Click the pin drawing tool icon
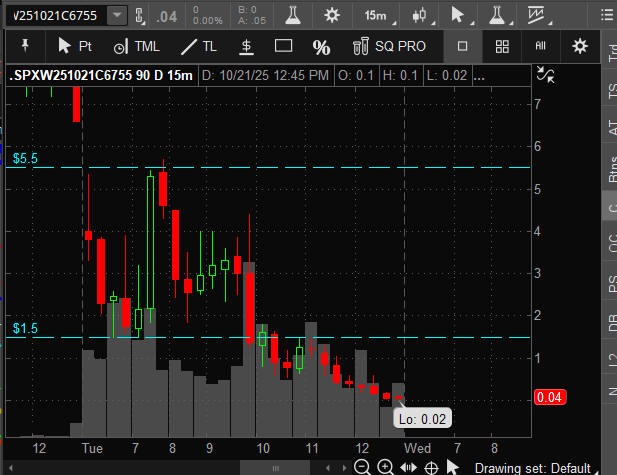The width and height of the screenshot is (617, 475). click(25, 46)
